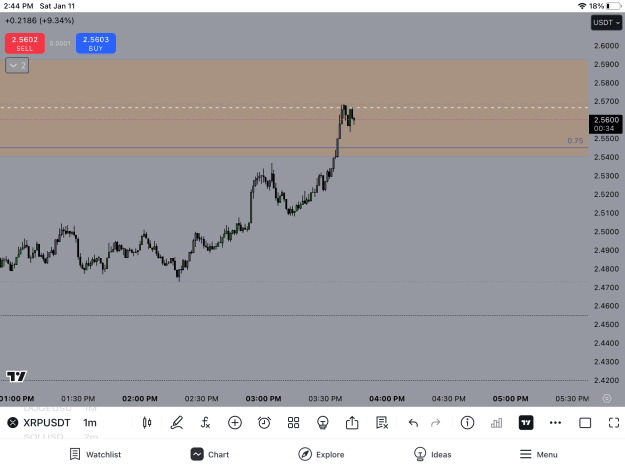625x469 pixels.
Task: Open the layout grid selector
Action: [x=293, y=422]
